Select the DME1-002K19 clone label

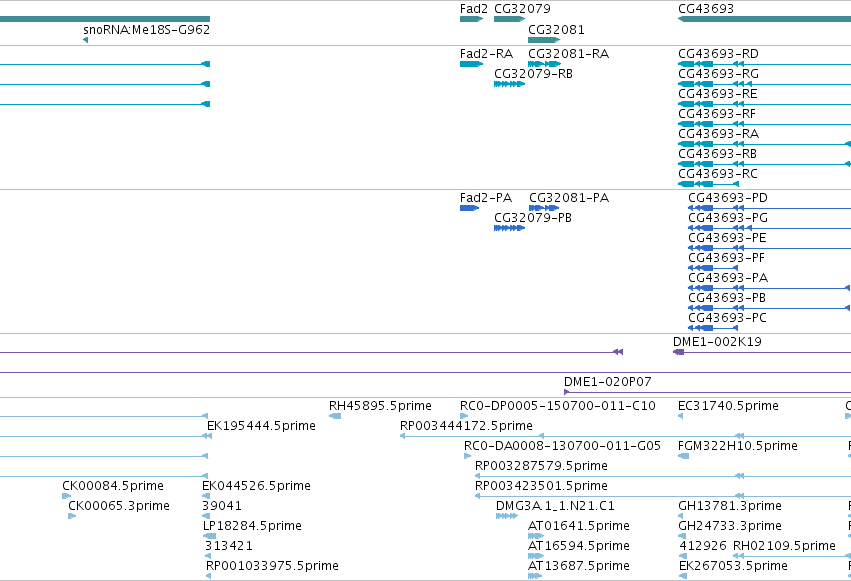(717, 342)
